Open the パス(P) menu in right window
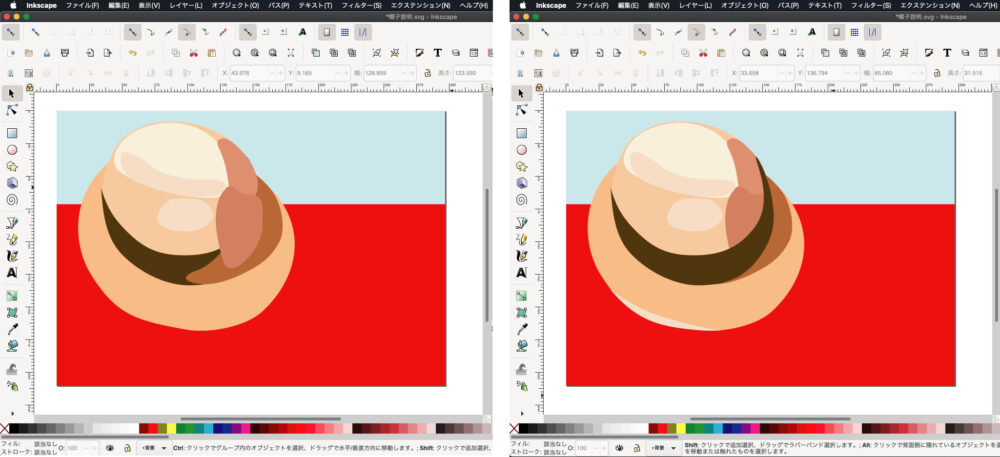The image size is (1000, 457). (788, 6)
